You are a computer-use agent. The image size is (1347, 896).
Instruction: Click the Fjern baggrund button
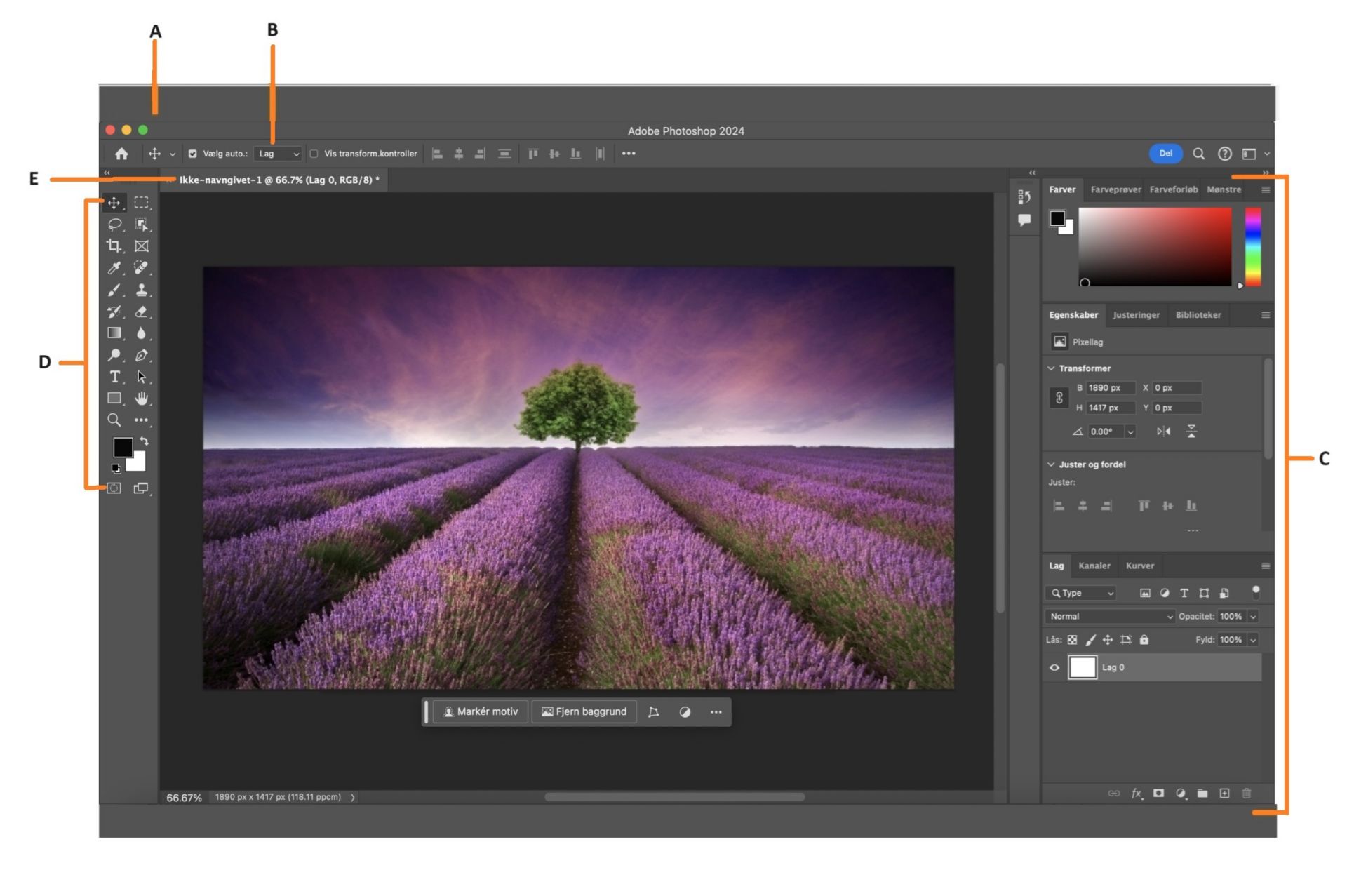click(584, 711)
